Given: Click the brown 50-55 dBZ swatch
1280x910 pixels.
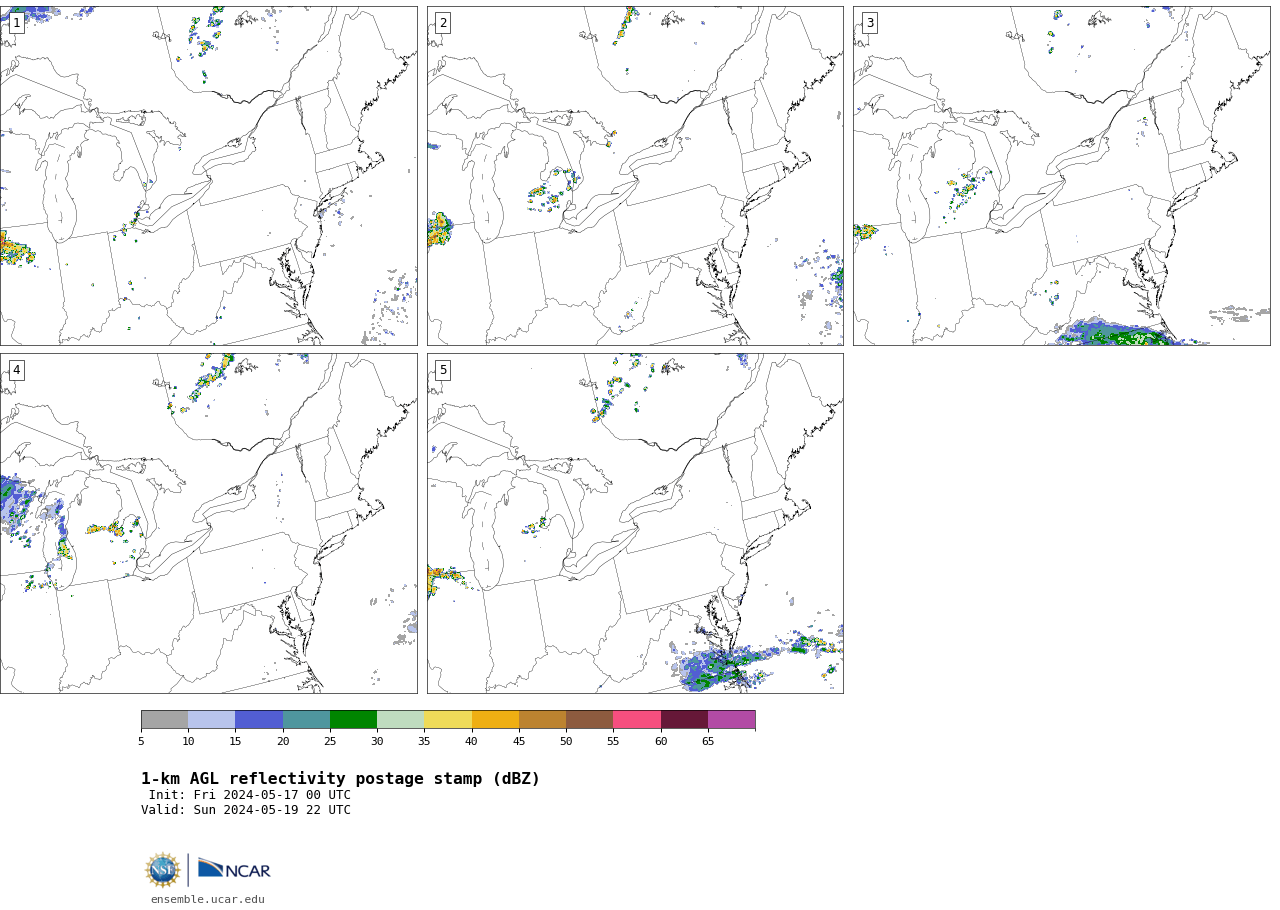Looking at the screenshot, I should 589,720.
